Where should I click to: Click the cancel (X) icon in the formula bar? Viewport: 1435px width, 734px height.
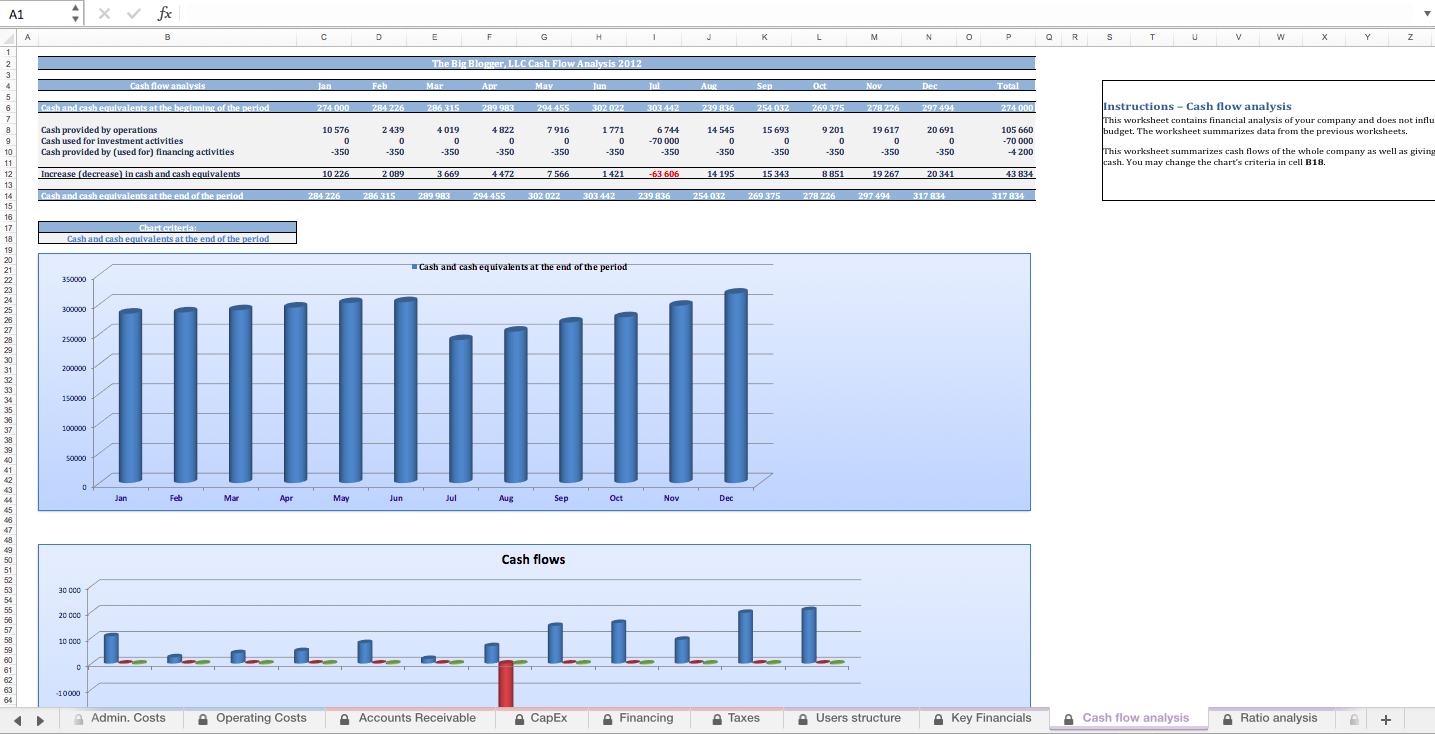(105, 14)
